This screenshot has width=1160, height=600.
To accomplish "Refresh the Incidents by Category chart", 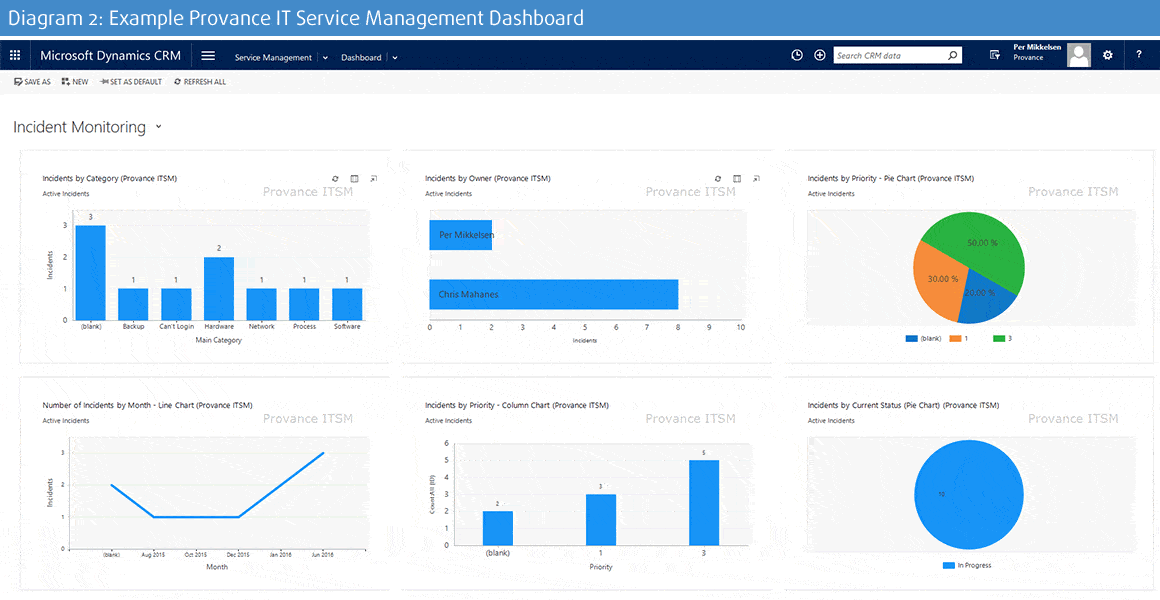I will pyautogui.click(x=335, y=178).
